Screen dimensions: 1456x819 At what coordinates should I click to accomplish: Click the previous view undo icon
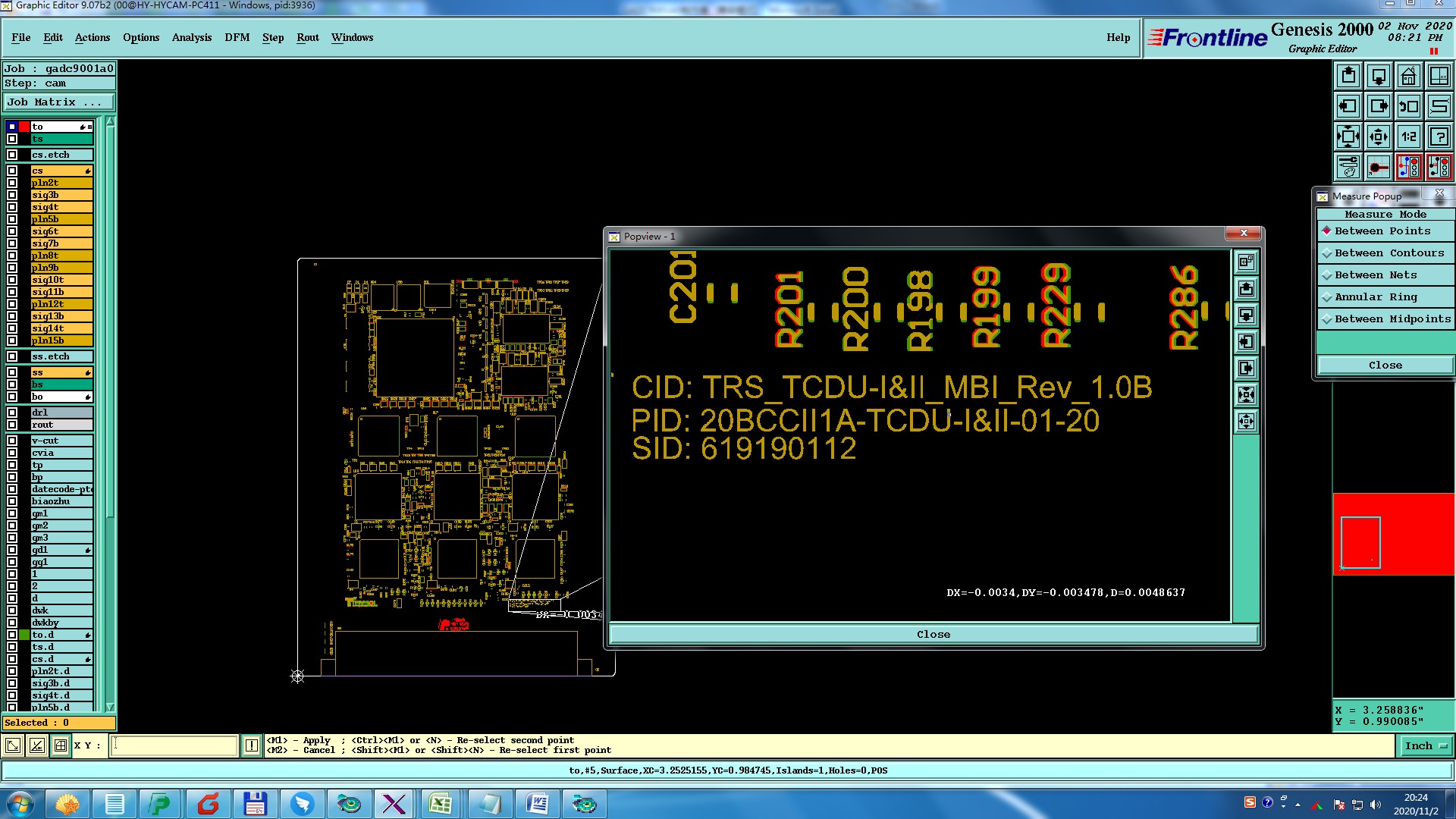(x=1408, y=106)
